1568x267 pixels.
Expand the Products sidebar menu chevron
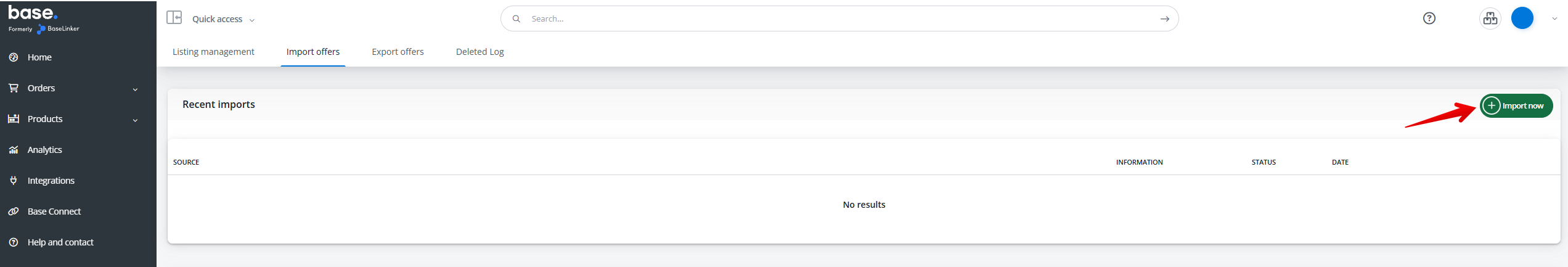click(x=135, y=120)
